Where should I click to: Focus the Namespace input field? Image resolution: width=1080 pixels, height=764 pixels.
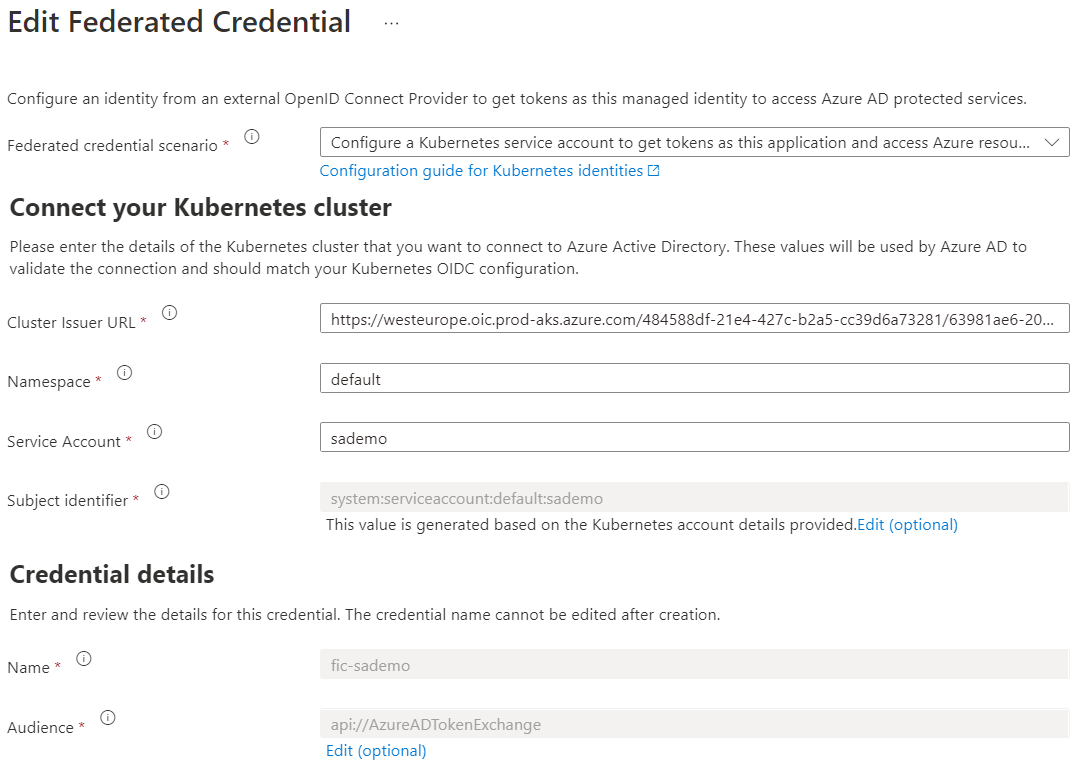click(694, 379)
